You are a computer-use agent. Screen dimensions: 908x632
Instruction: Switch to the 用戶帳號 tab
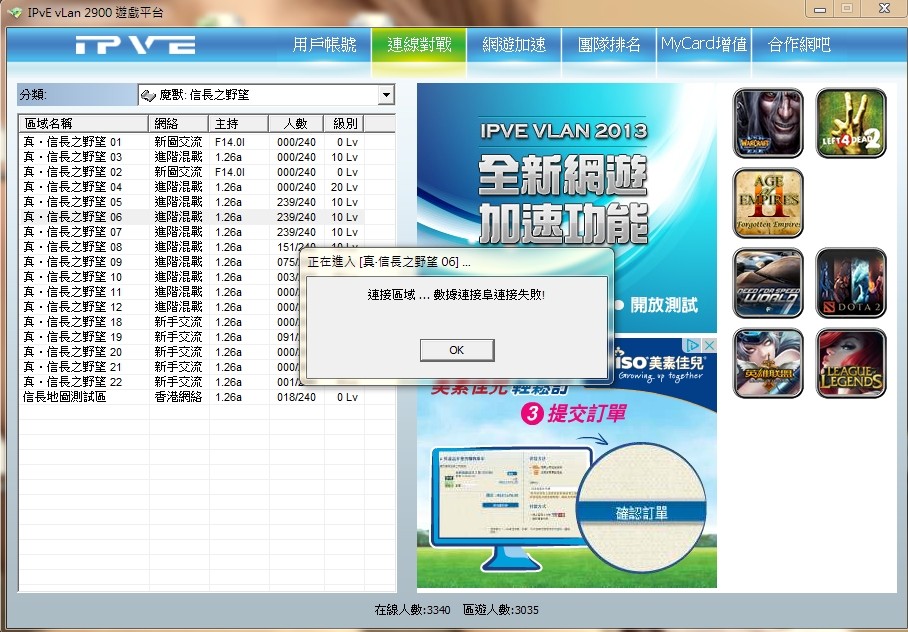(324, 45)
